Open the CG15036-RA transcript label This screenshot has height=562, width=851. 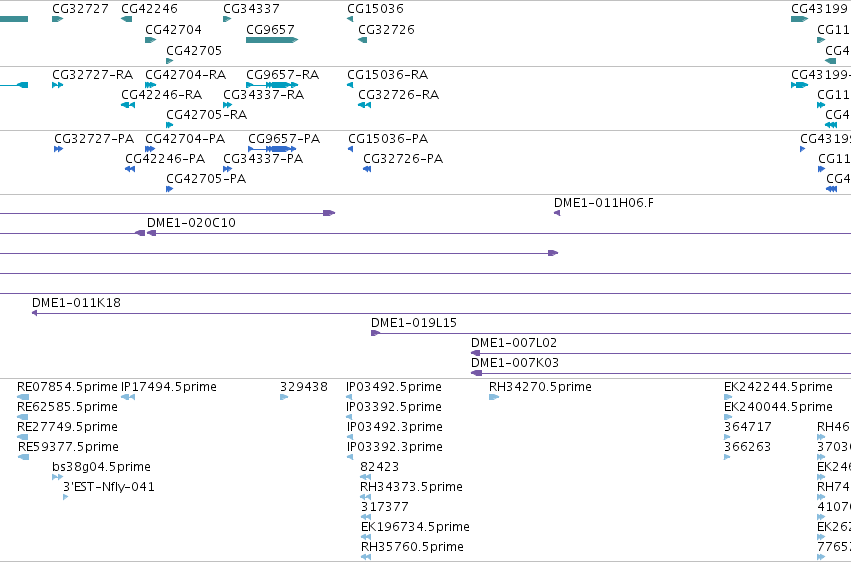pos(388,74)
